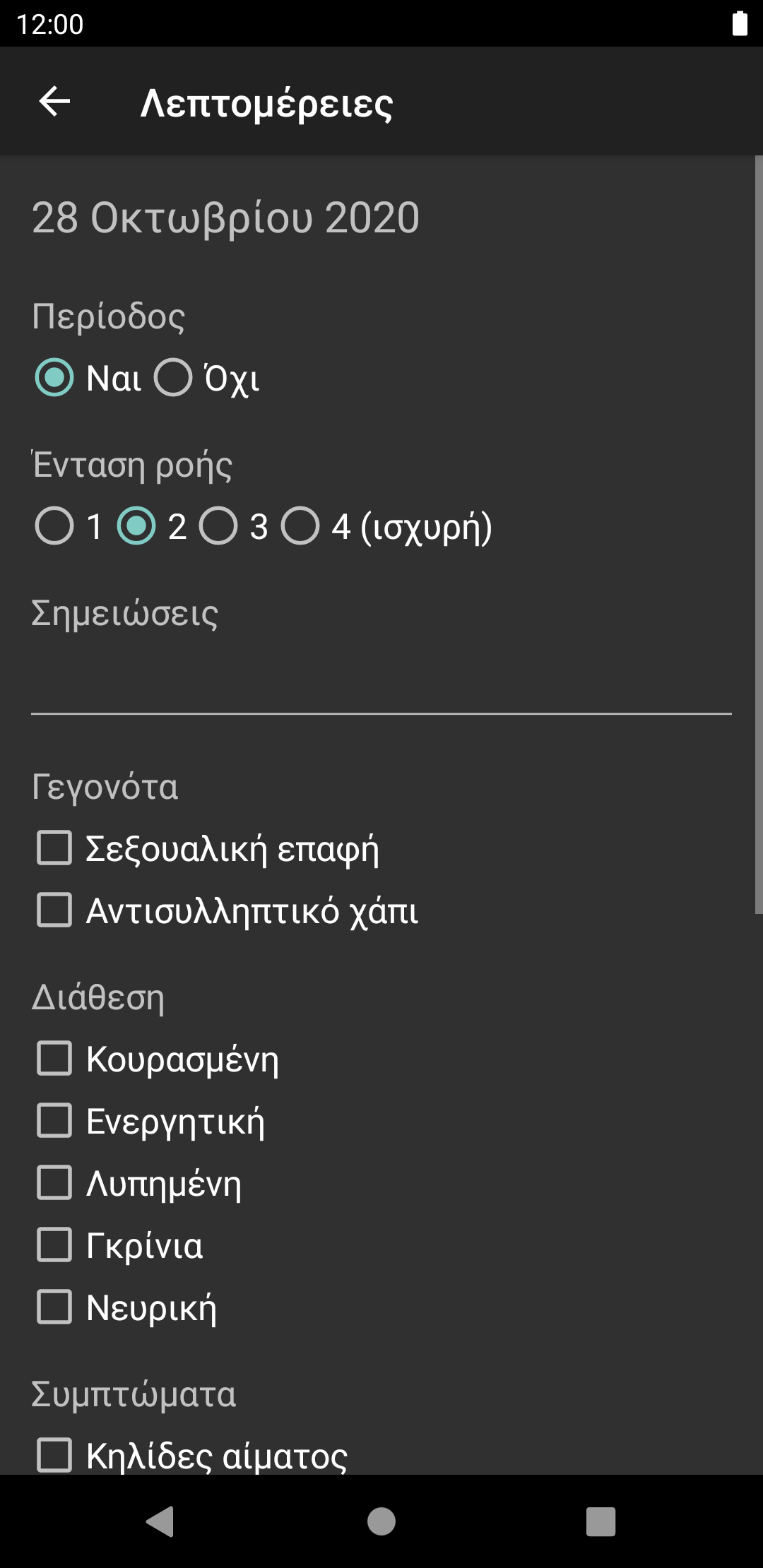
Task: Toggle the Γκρίνια checkbox
Action: (54, 1245)
